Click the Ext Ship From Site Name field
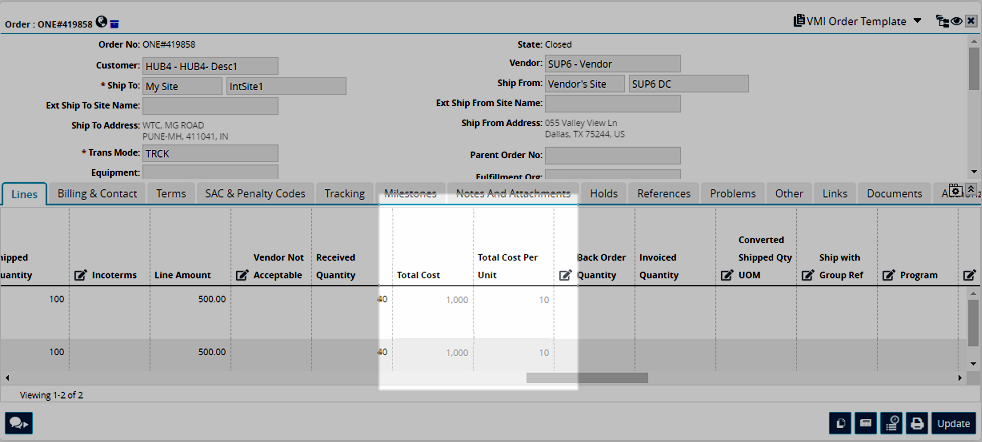 [612, 103]
